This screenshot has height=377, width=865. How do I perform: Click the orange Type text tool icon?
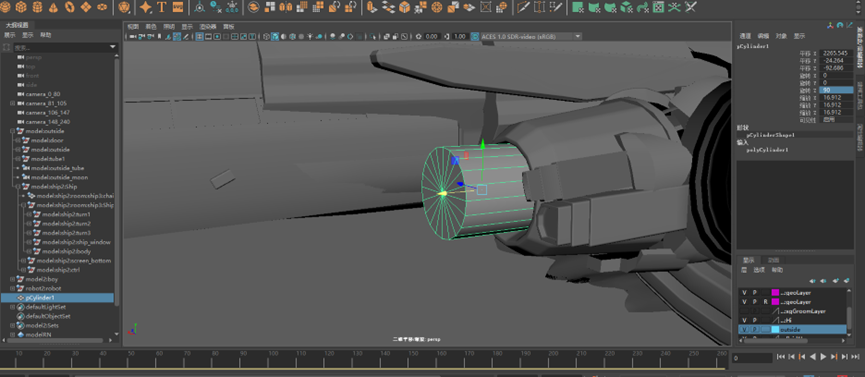tap(162, 7)
